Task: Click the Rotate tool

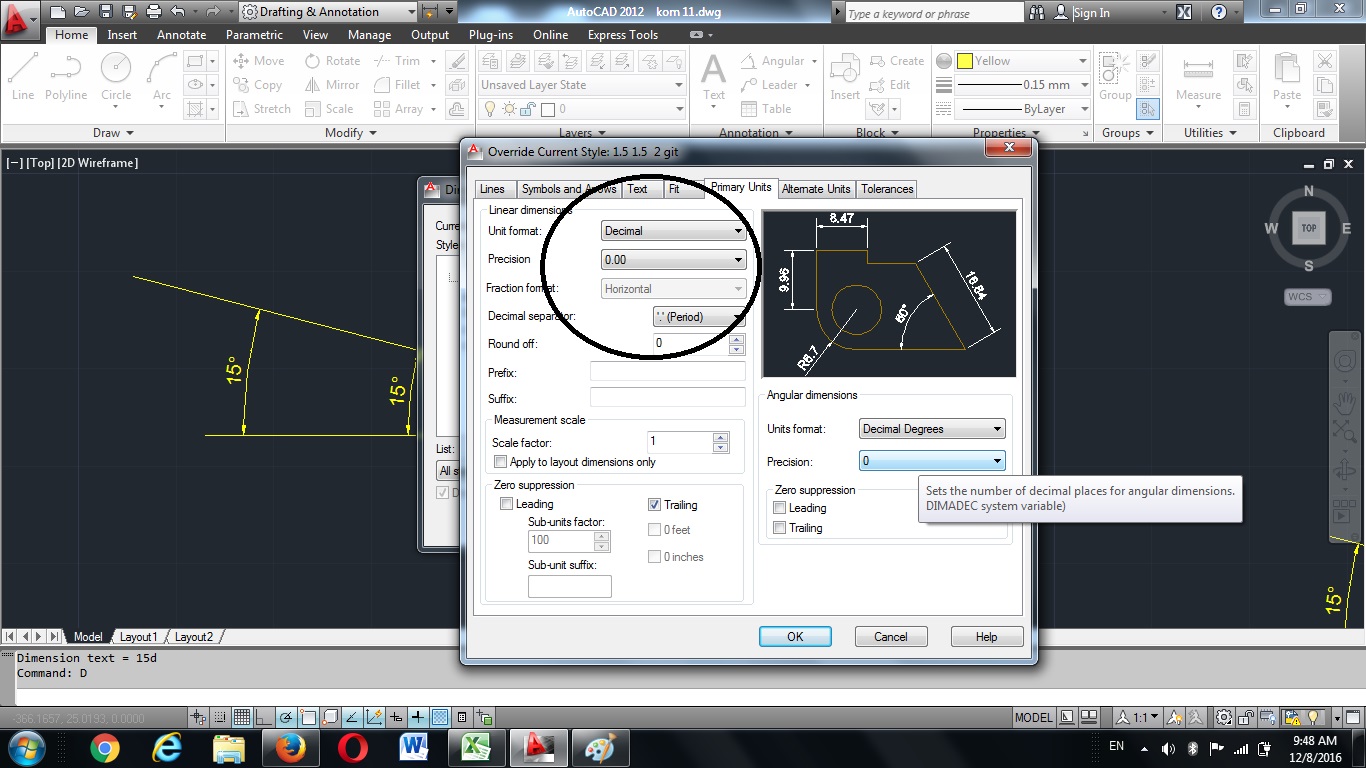Action: pyautogui.click(x=332, y=61)
